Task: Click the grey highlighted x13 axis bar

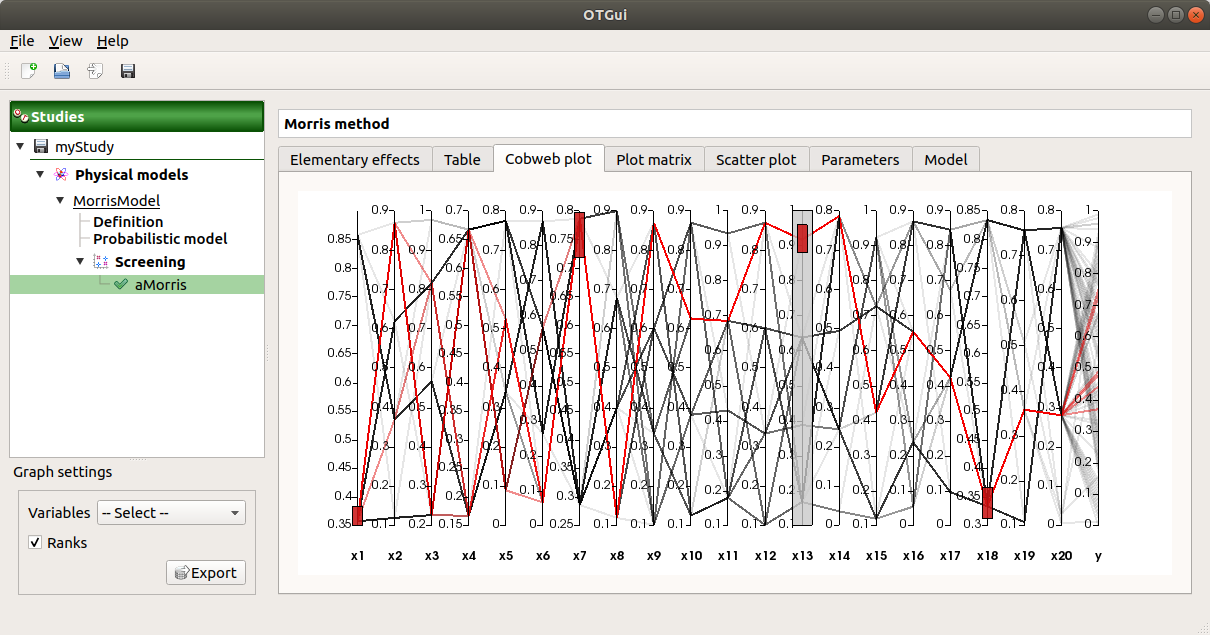Action: point(802,400)
